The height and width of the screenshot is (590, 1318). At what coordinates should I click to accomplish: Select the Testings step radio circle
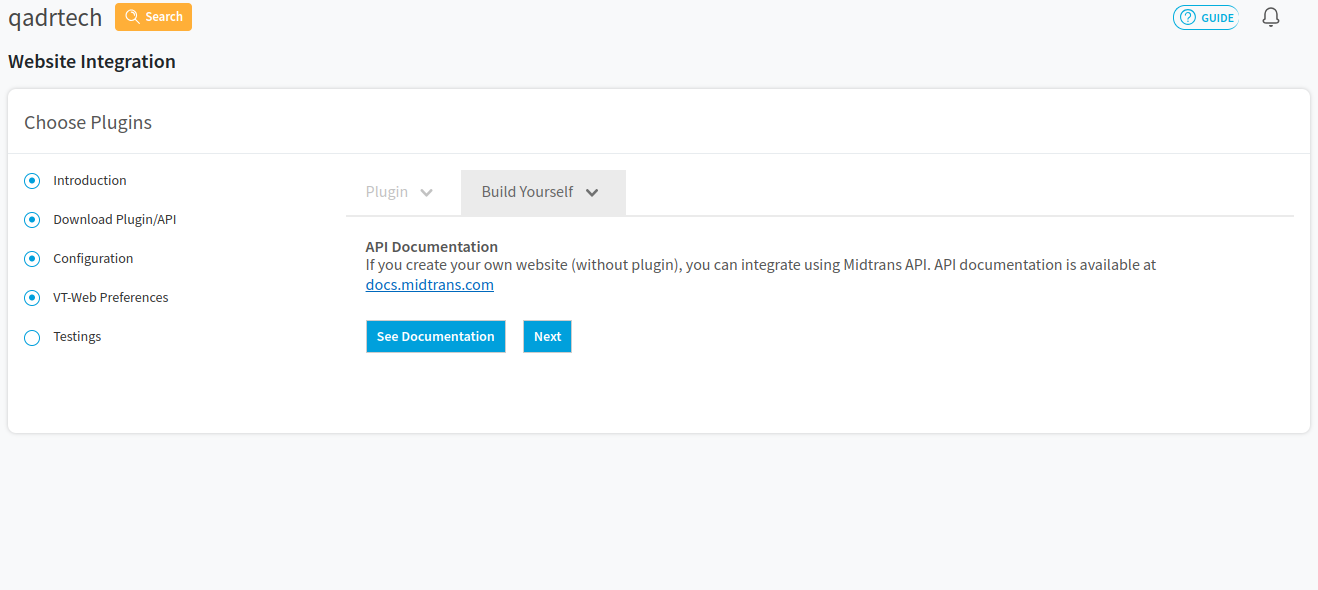click(x=32, y=338)
